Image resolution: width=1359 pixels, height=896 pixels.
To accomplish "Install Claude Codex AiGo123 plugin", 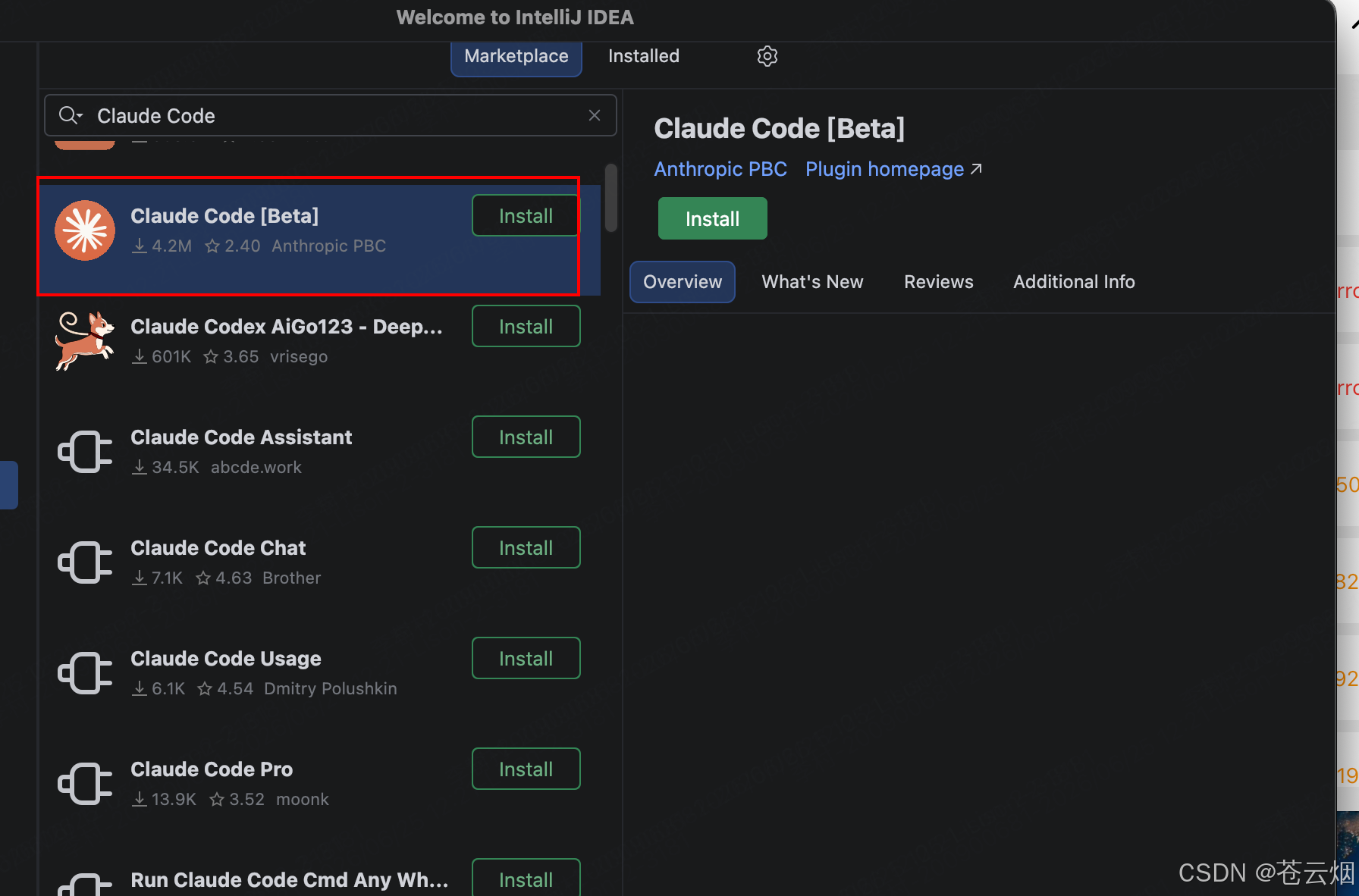I will click(526, 327).
